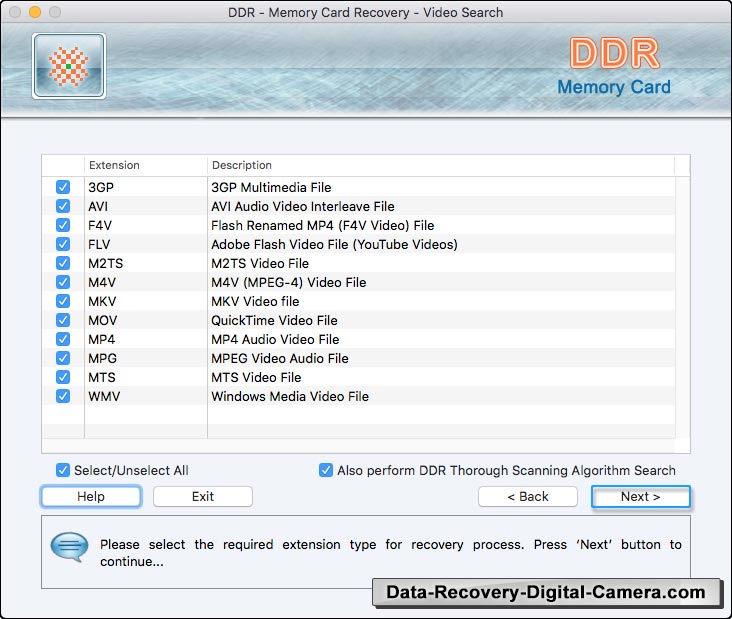Uncheck the F4V extension checkbox

tap(63, 225)
